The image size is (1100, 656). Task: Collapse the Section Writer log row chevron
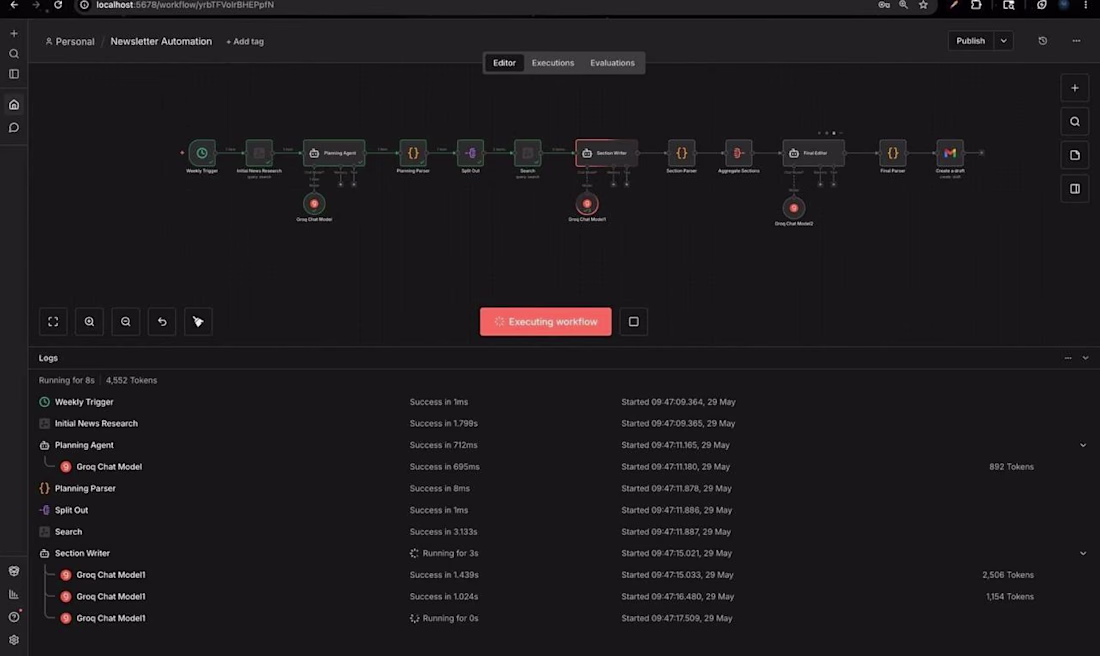[1083, 553]
